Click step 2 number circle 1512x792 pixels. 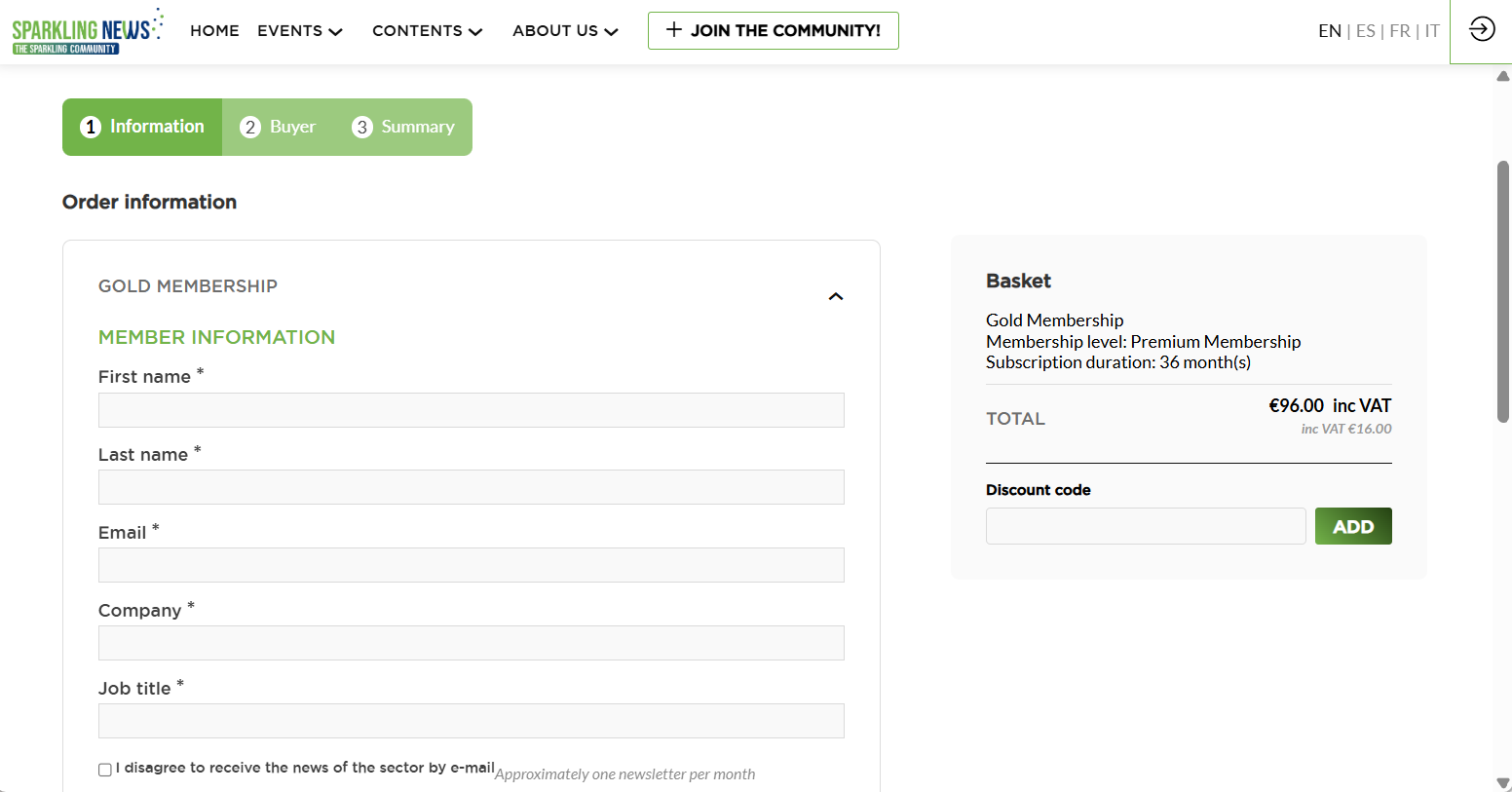point(250,128)
